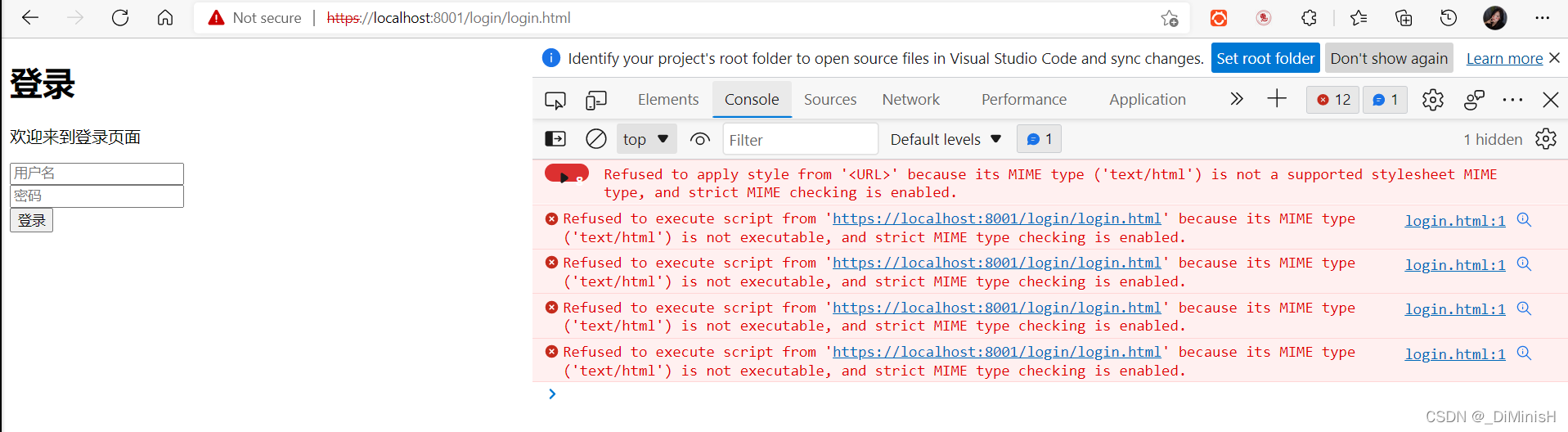Open login.html:1 source link of first script error

(x=1455, y=221)
